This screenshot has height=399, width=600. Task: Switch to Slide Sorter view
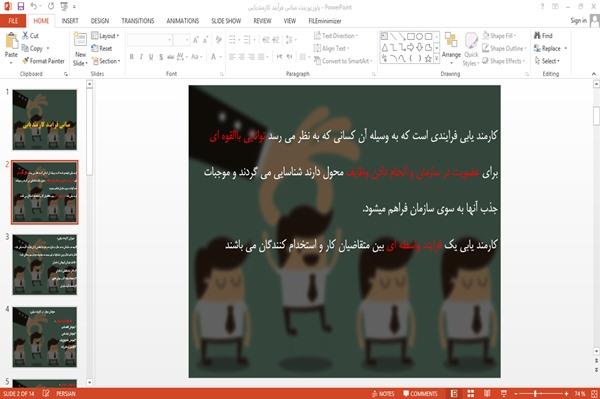click(x=471, y=394)
